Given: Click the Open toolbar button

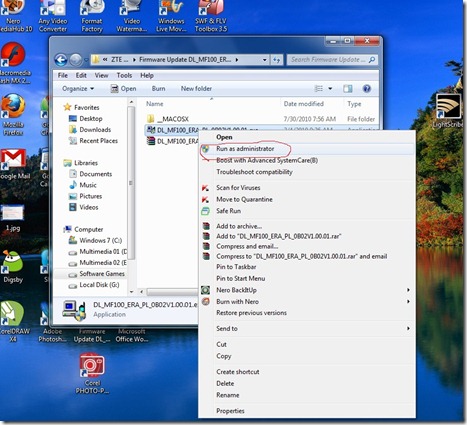Looking at the screenshot, I should [123, 89].
